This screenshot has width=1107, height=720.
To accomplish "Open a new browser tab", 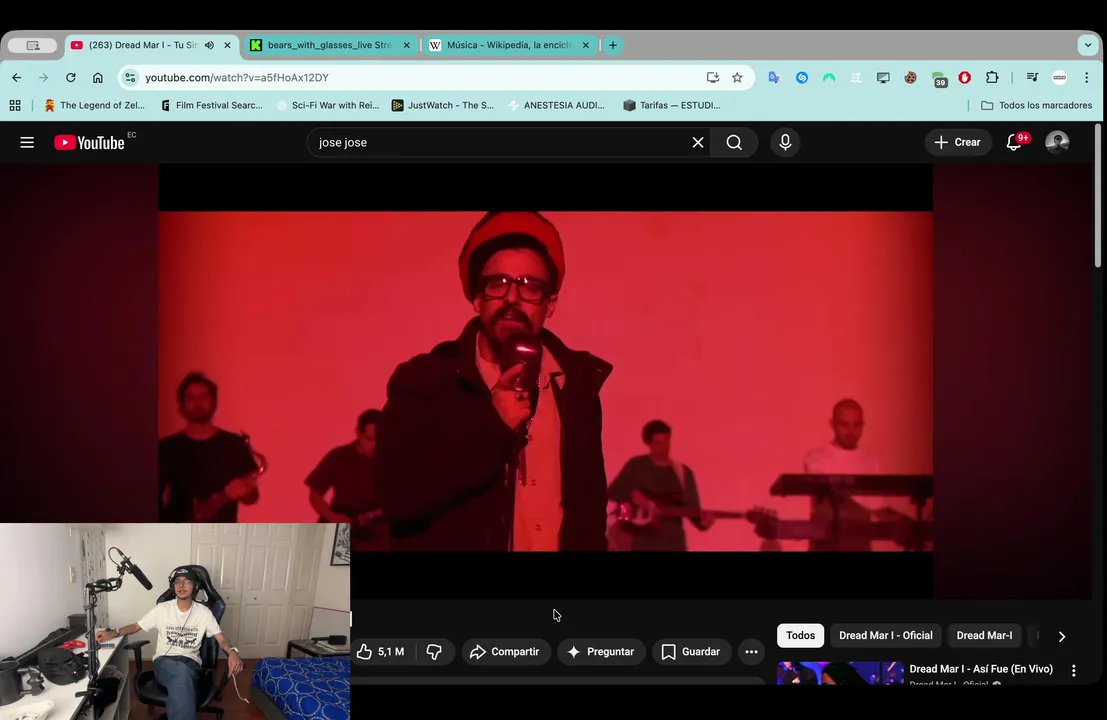I will coord(613,45).
